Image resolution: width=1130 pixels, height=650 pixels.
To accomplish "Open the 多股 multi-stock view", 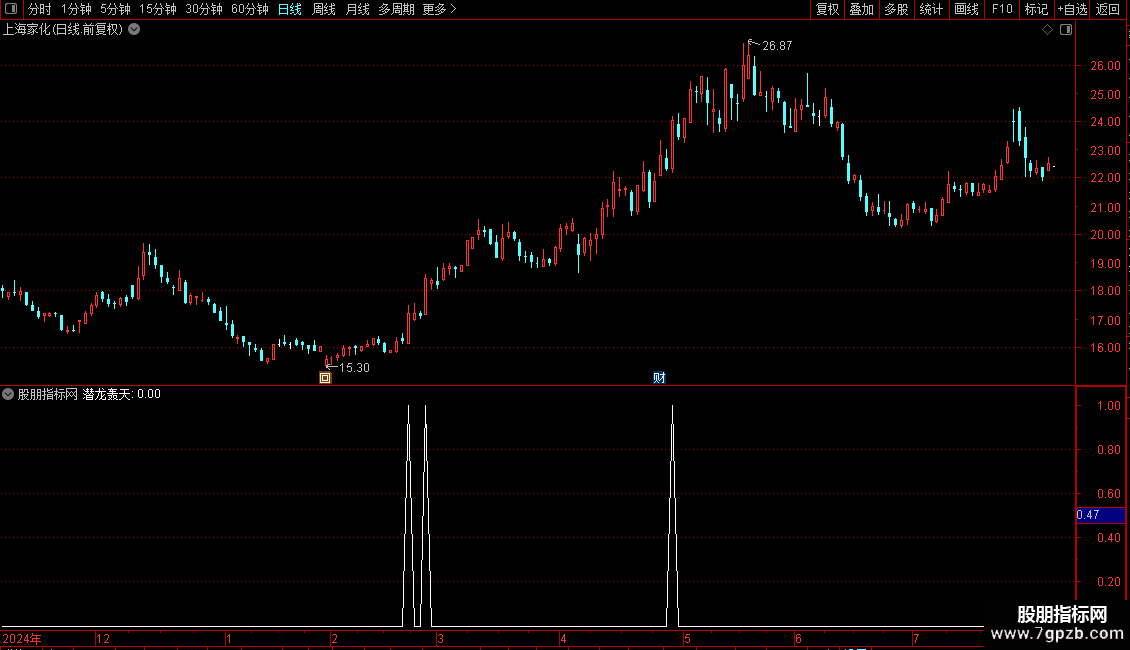I will pos(896,9).
